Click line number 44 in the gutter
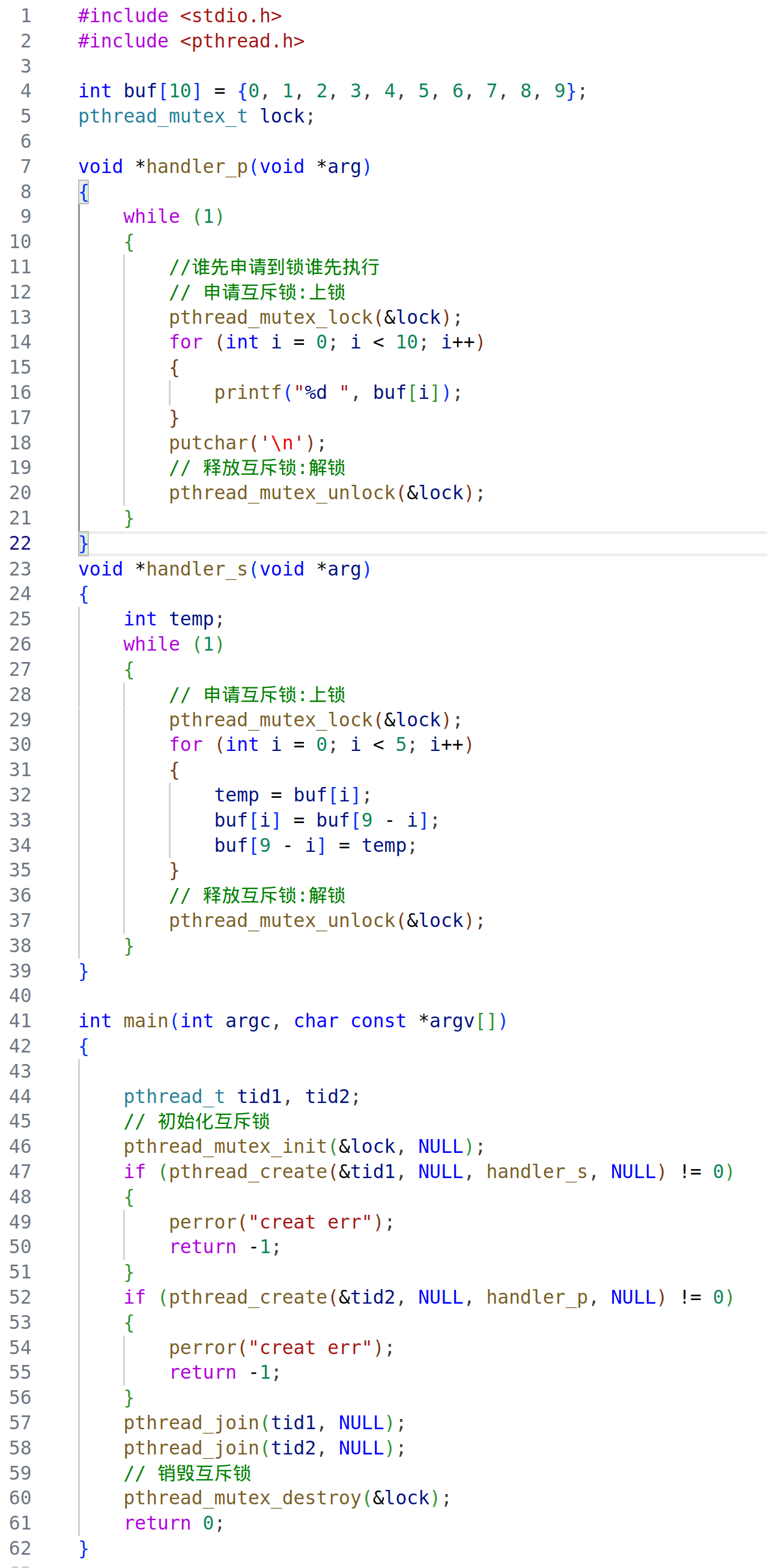The height and width of the screenshot is (1568, 767). click(x=20, y=1096)
